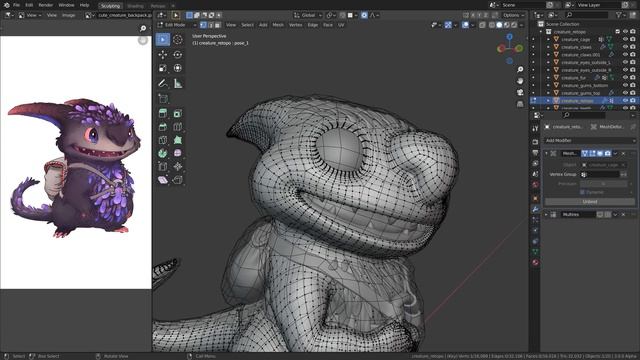The width and height of the screenshot is (640, 360).
Task: Collapse the MeshDeform modifier panel
Action: [547, 153]
